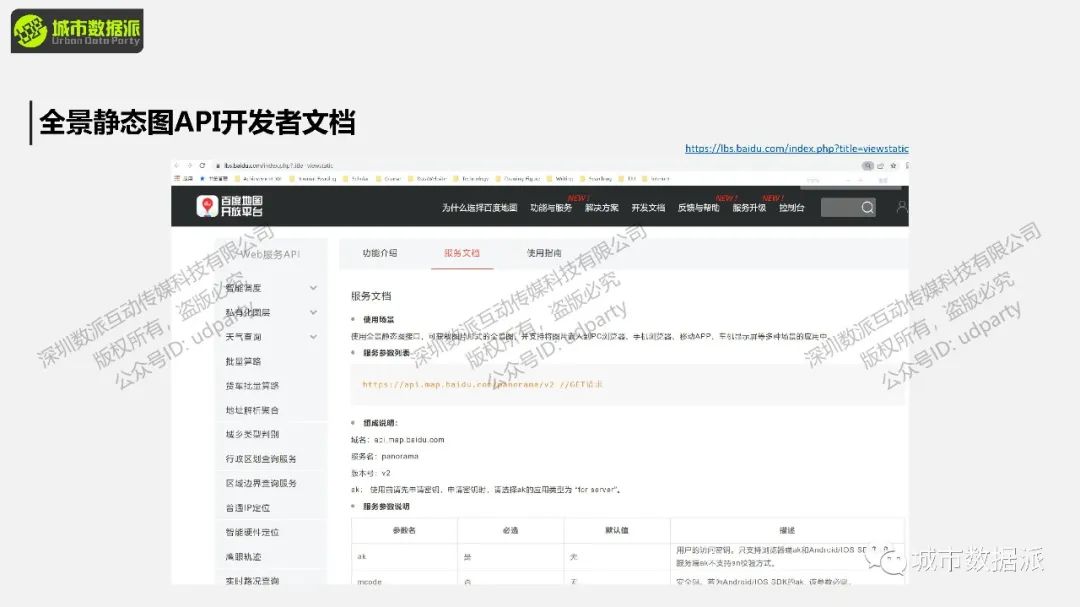Click the 服务文档 section heading
This screenshot has height=607, width=1080.
[x=371, y=296]
